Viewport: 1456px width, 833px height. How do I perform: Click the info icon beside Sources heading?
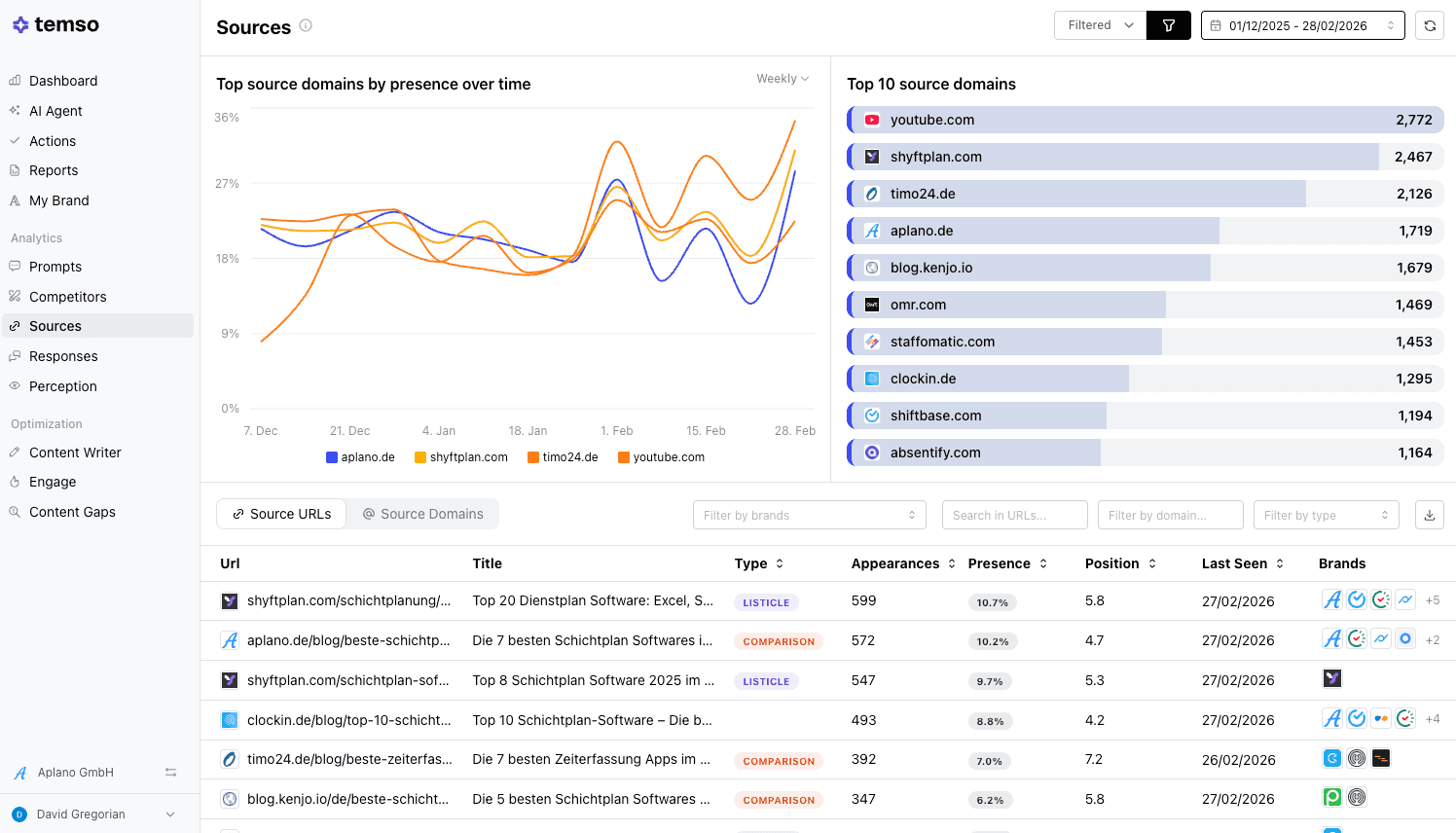click(306, 26)
